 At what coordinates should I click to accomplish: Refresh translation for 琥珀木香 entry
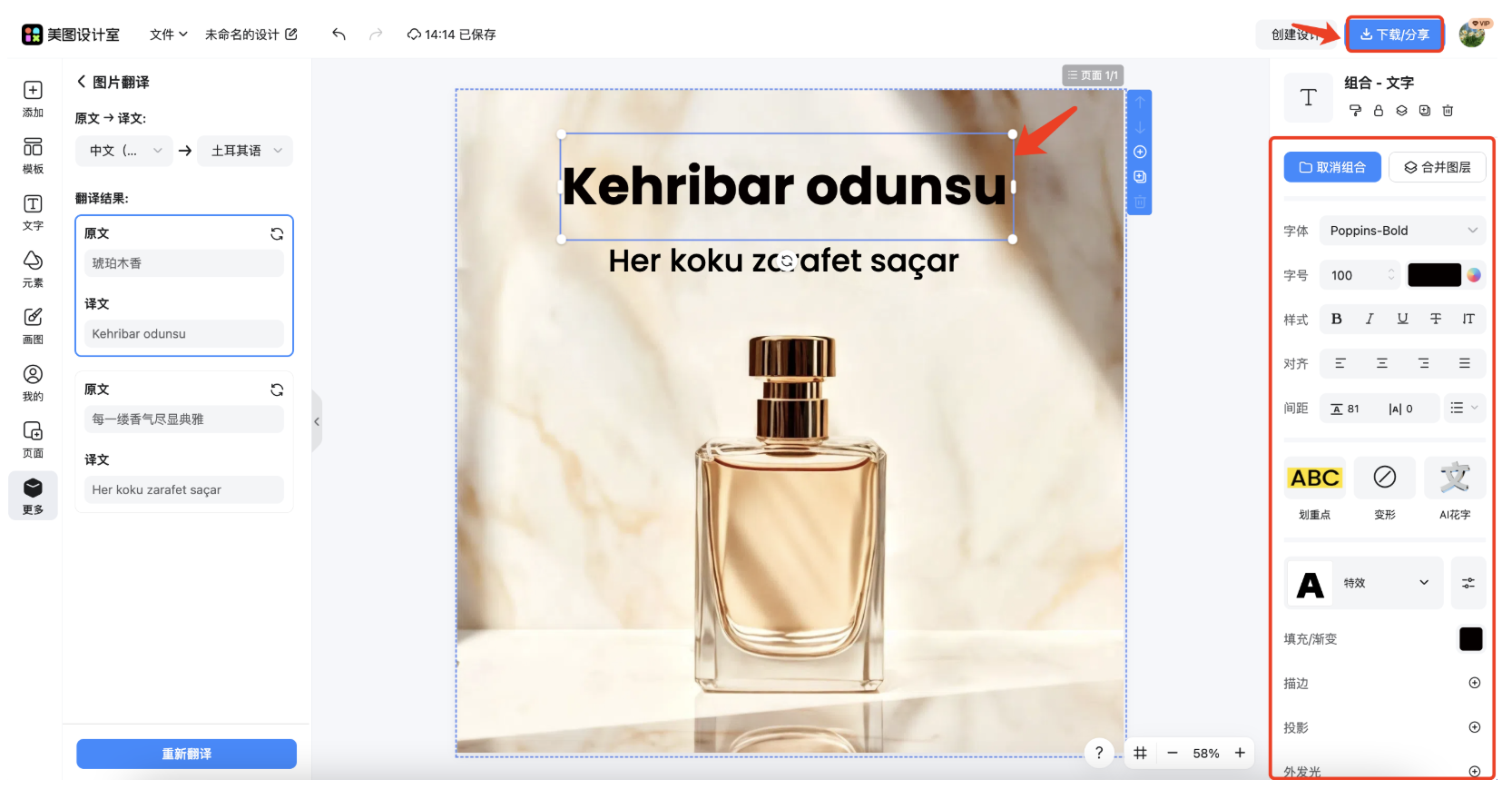point(277,234)
